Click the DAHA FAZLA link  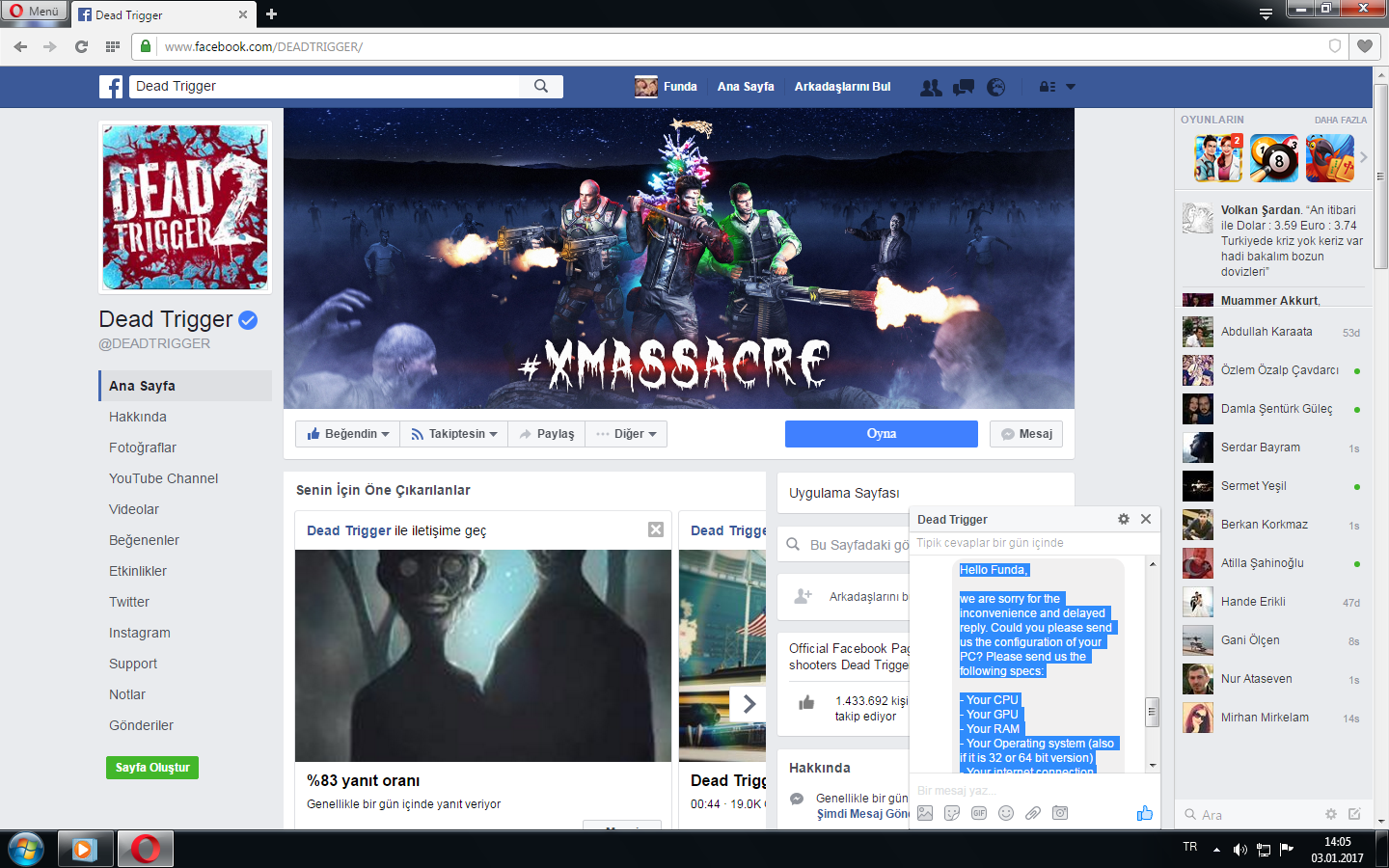(x=1341, y=120)
